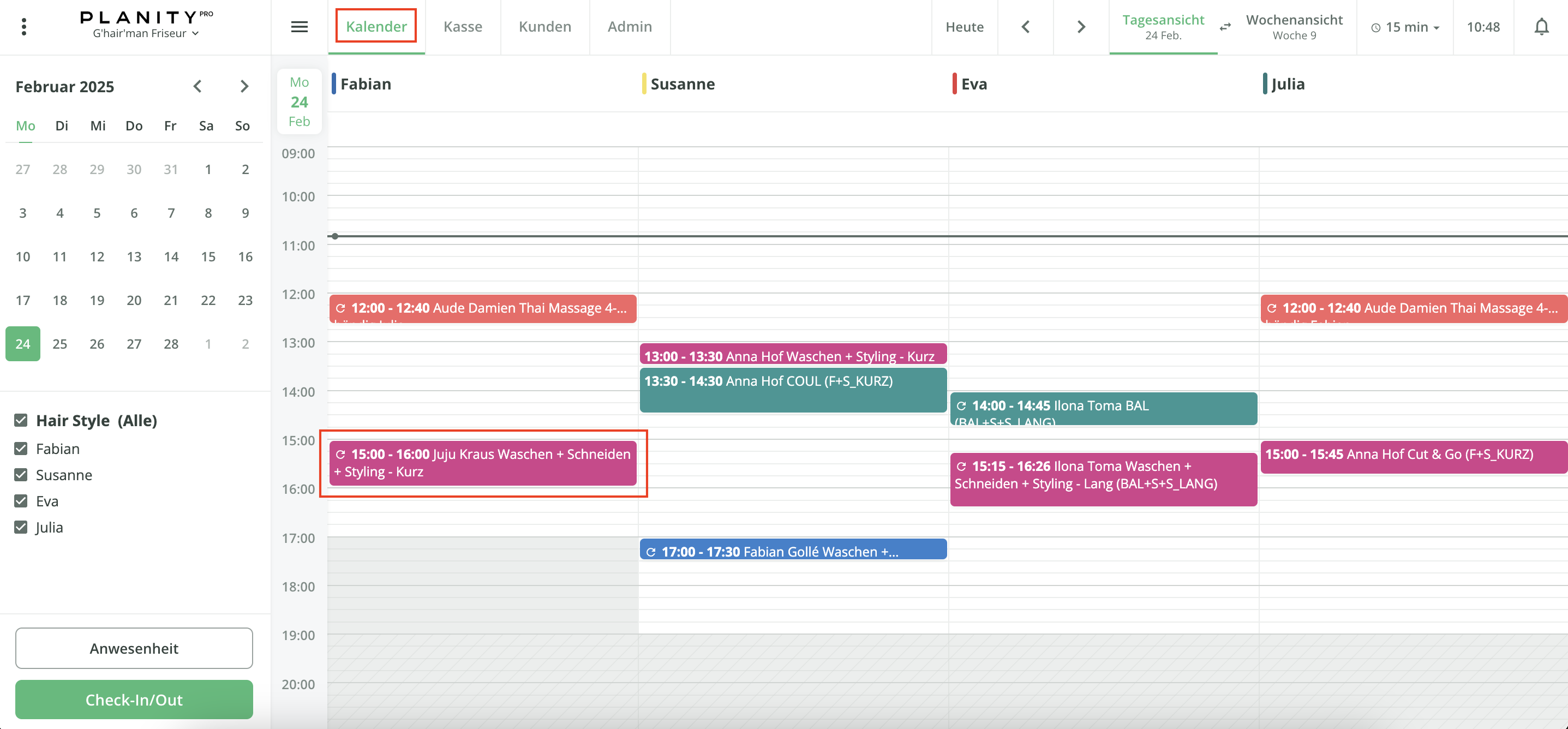Go to next day arrow in toolbar
This screenshot has width=1568, height=729.
pyautogui.click(x=1081, y=27)
